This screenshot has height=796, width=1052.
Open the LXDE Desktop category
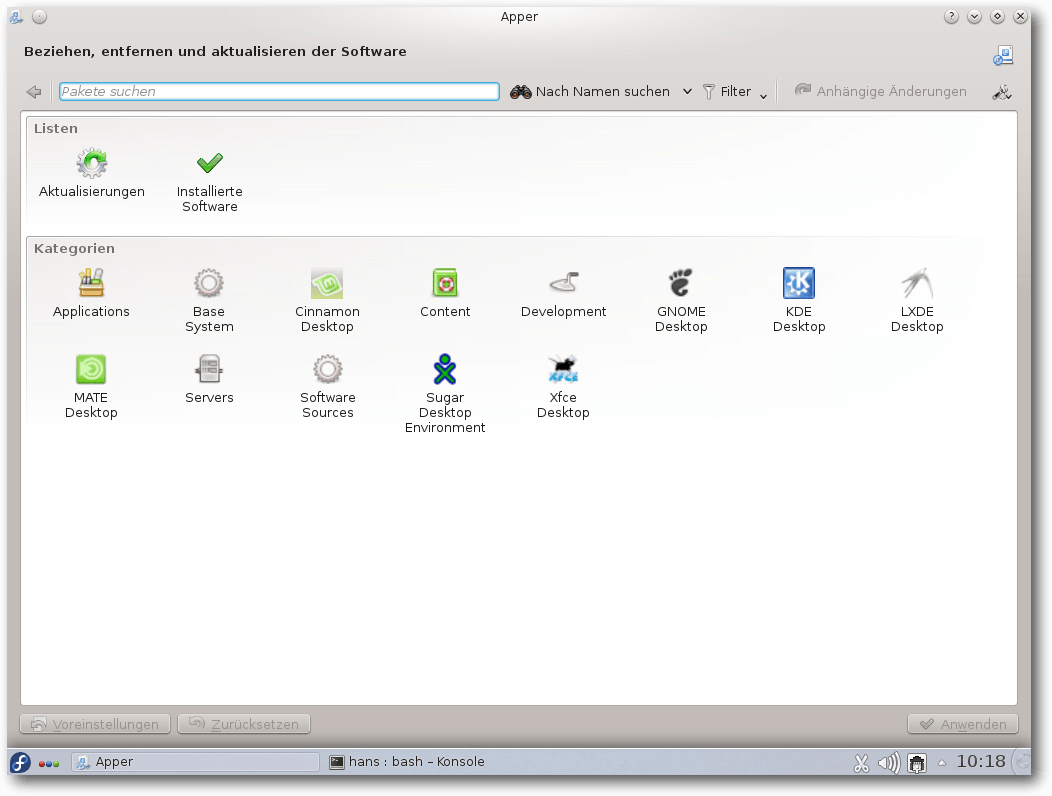916,301
